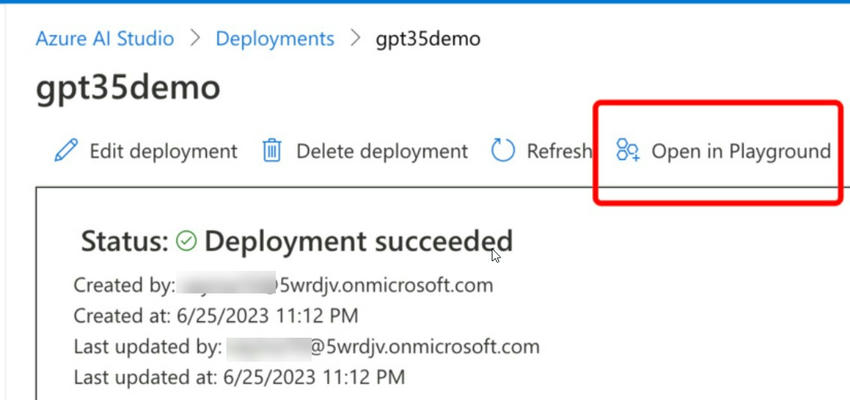850x400 pixels.
Task: Select the Edit deployment text label
Action: [163, 151]
